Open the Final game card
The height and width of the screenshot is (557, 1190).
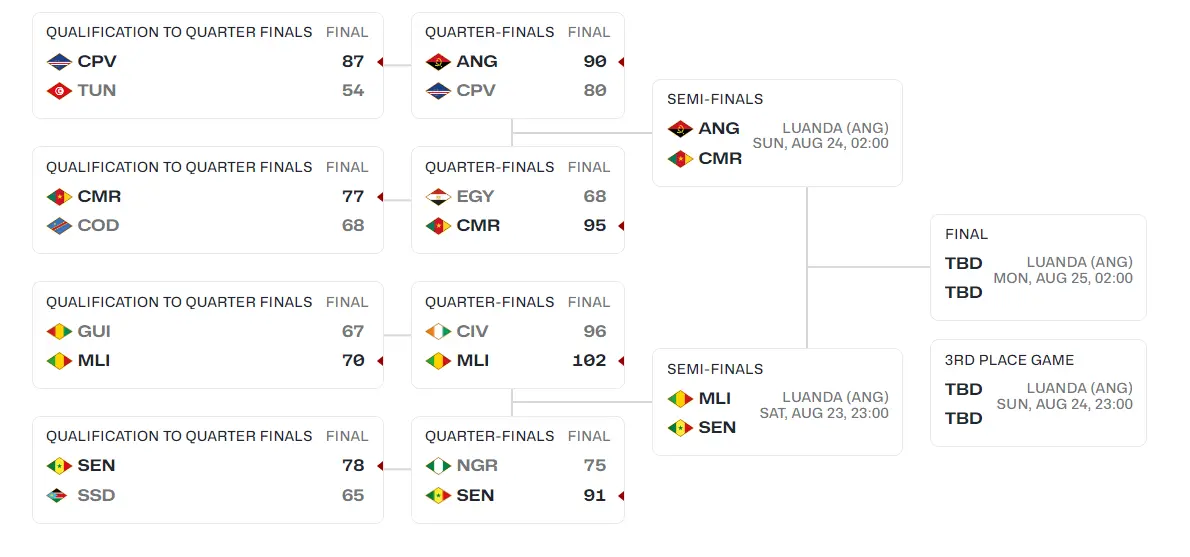point(1038,267)
